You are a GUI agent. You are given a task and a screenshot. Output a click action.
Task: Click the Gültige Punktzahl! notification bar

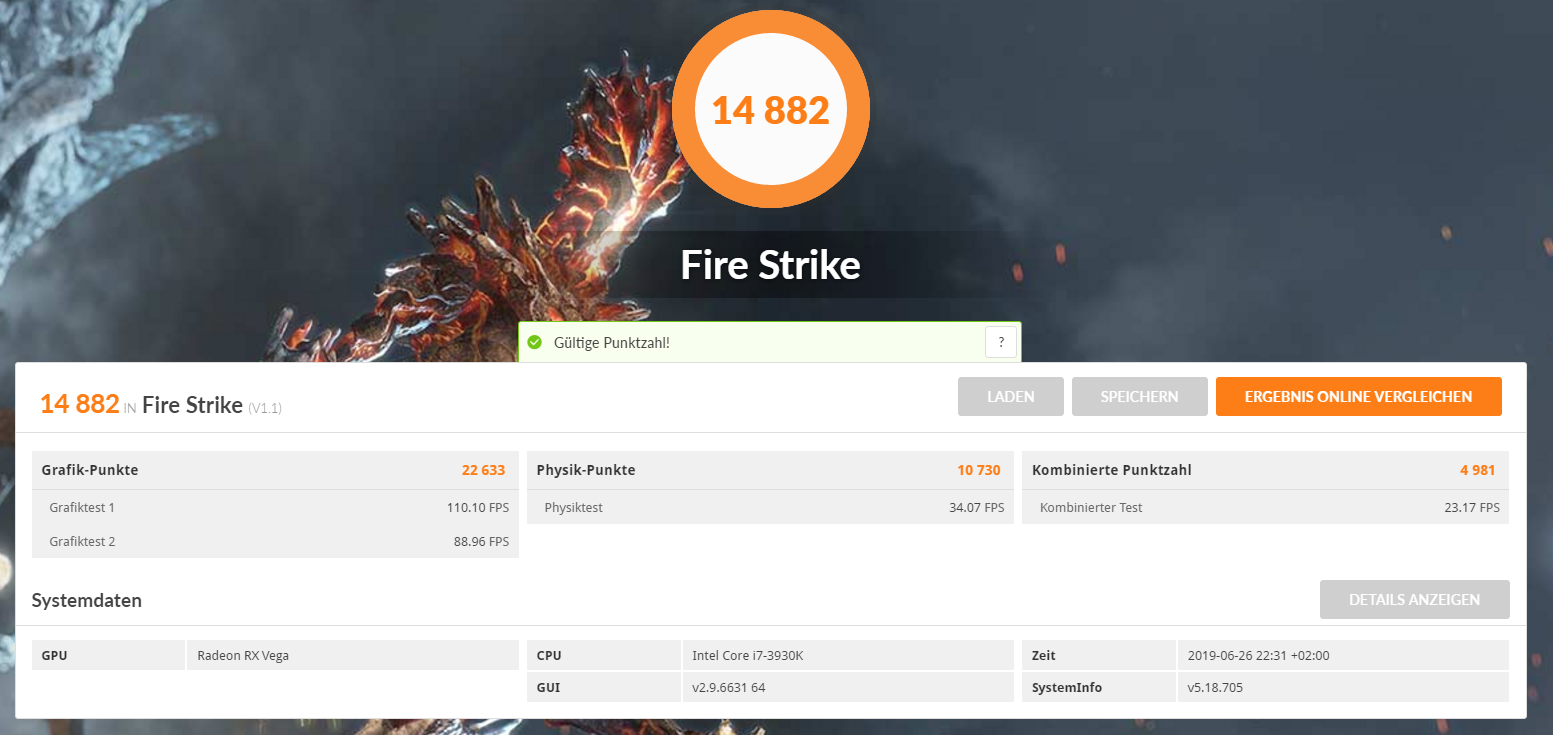pos(770,342)
